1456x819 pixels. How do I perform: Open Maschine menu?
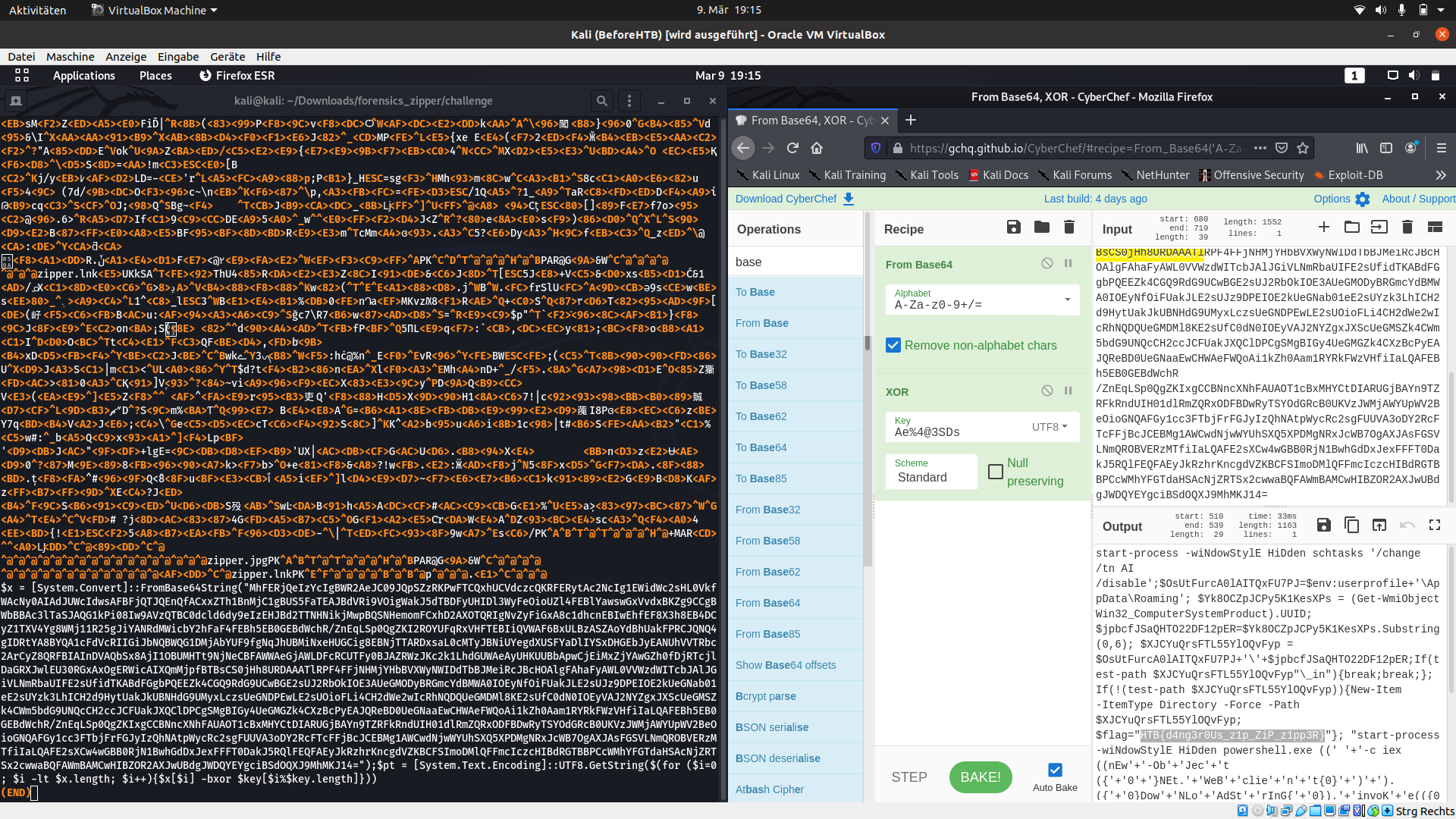pyautogui.click(x=71, y=57)
